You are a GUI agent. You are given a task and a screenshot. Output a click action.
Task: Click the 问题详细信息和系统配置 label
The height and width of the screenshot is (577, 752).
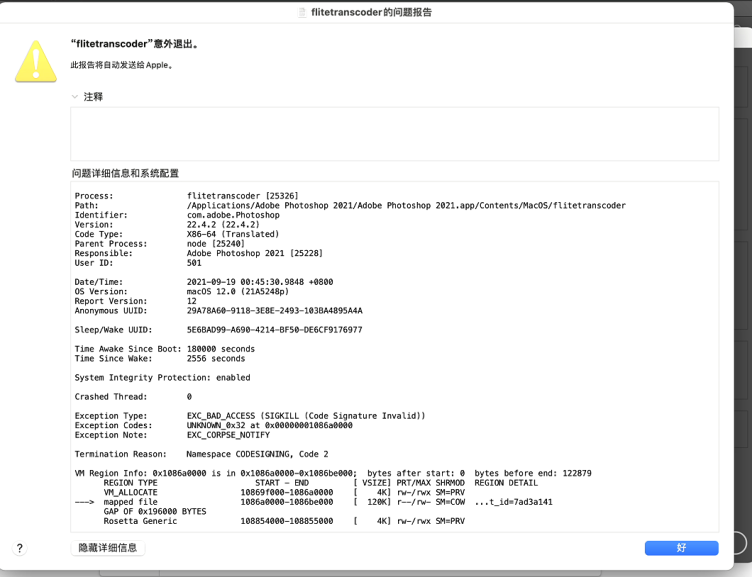click(x=125, y=173)
